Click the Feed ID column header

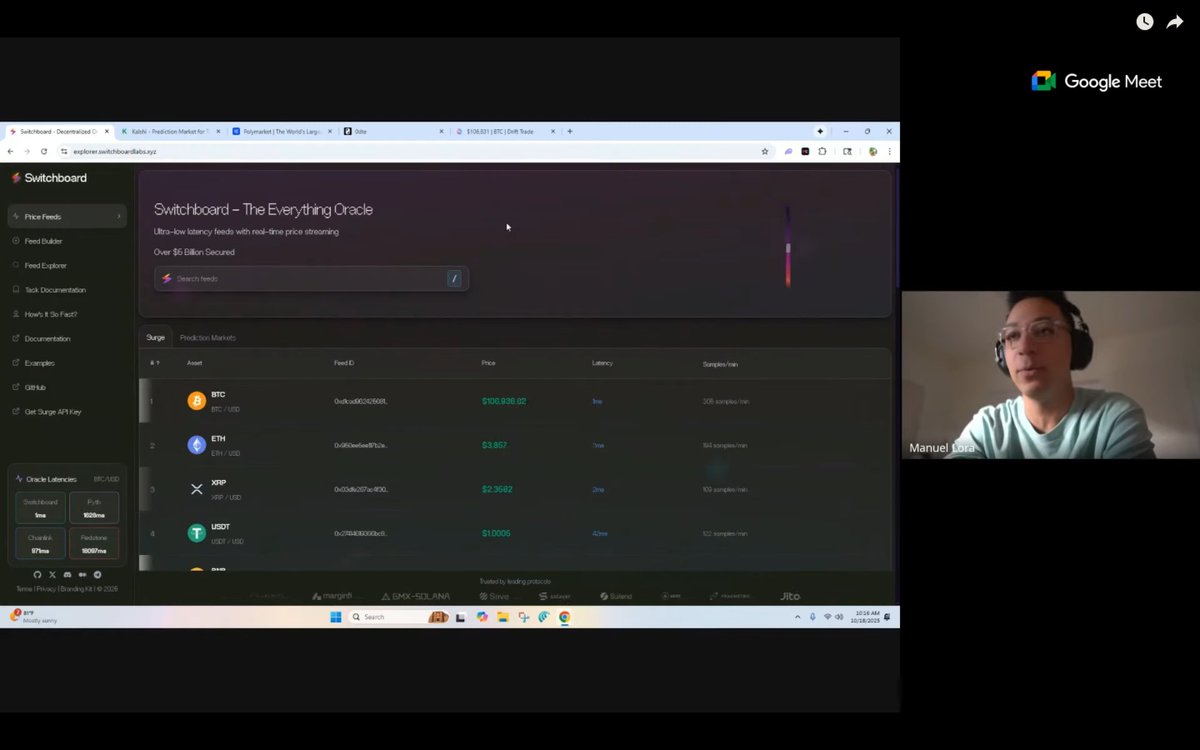click(344, 363)
